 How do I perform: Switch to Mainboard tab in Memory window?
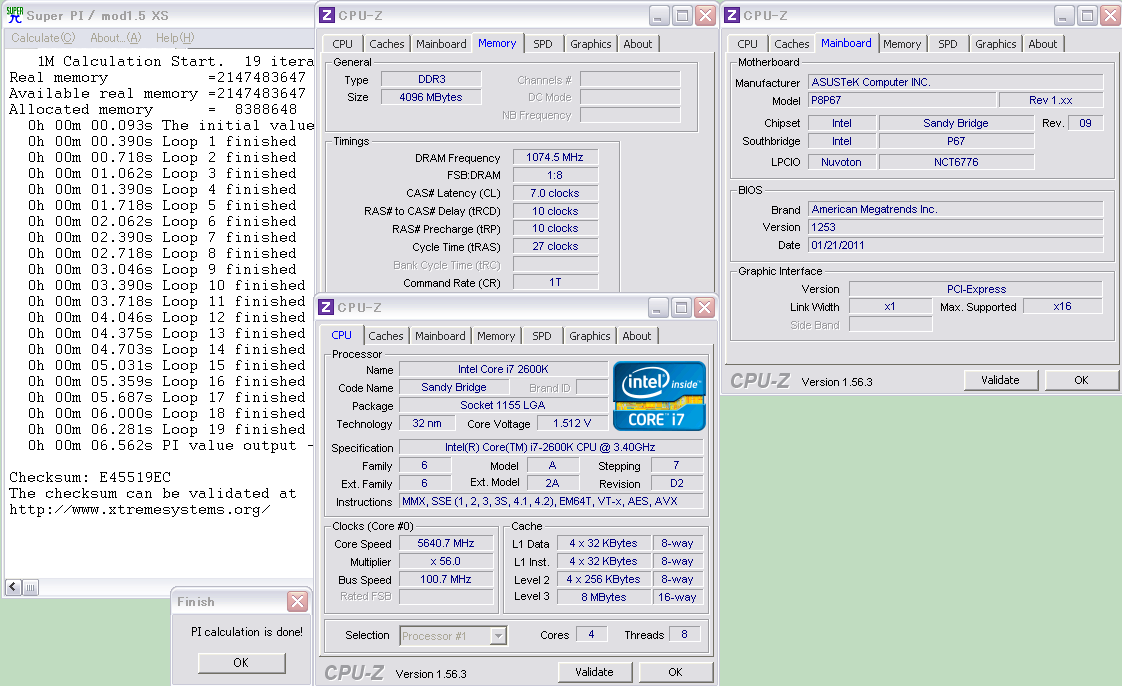[x=441, y=44]
